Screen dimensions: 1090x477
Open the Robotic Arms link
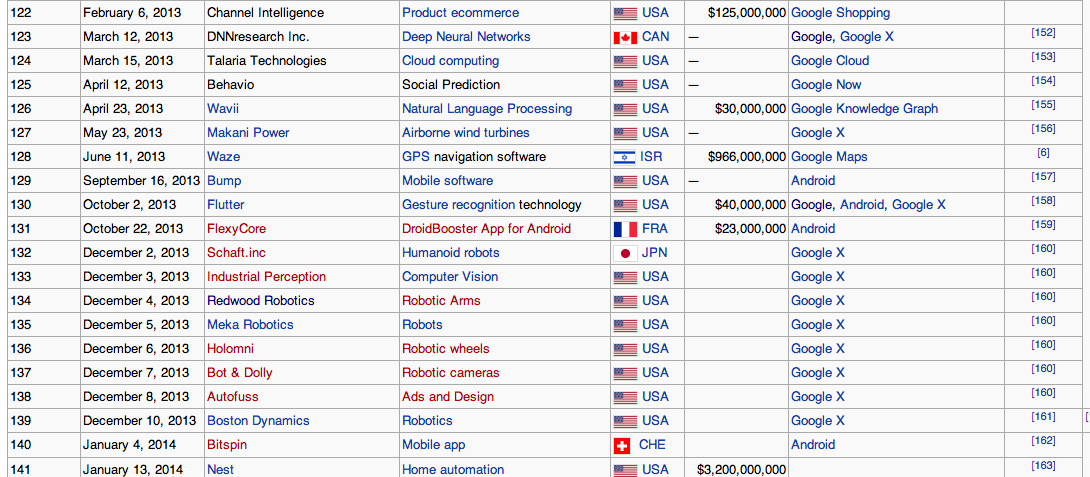[441, 300]
